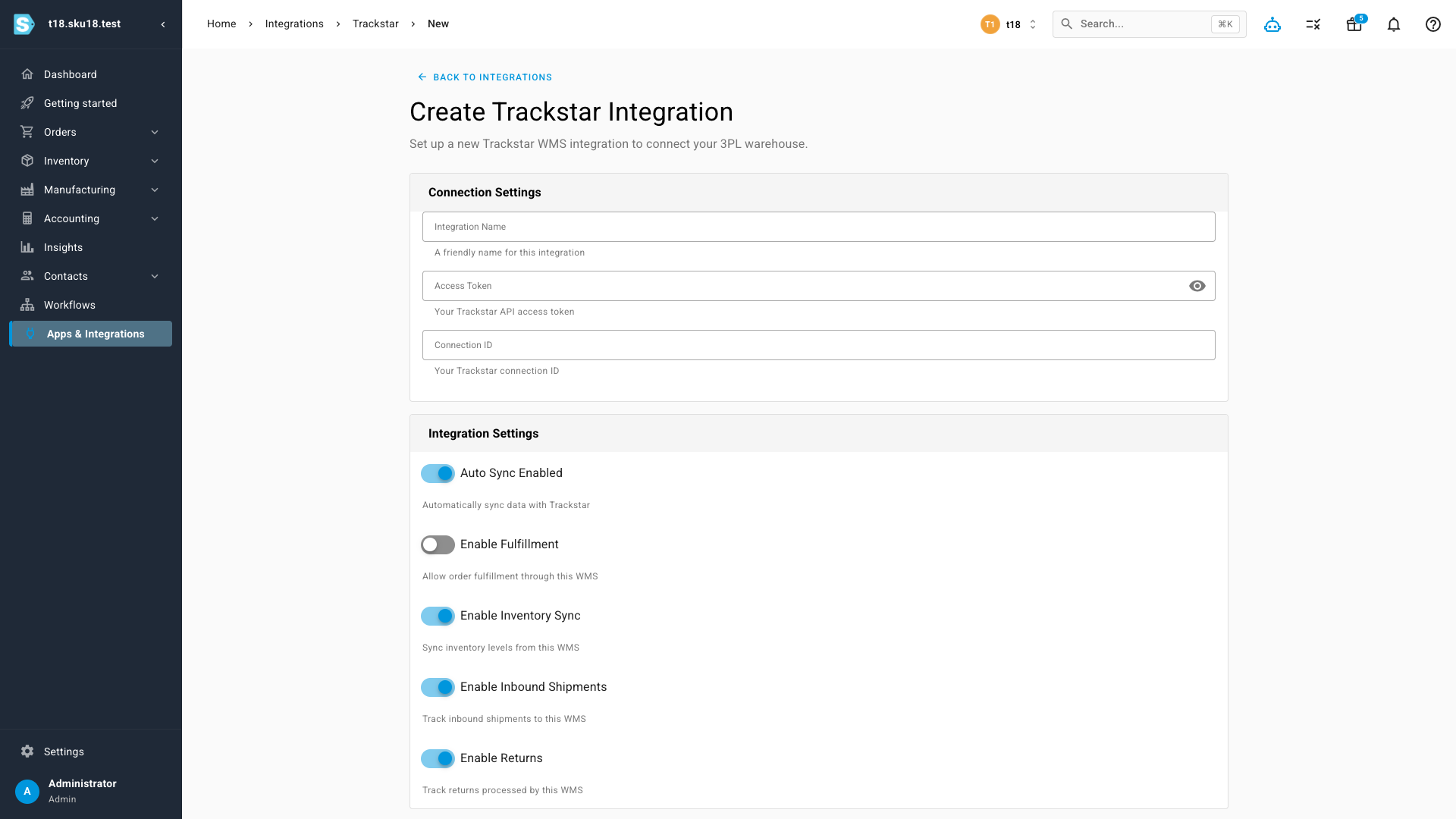Viewport: 1456px width, 819px height.
Task: Click the Apps & Integrations plug icon
Action: (30, 334)
